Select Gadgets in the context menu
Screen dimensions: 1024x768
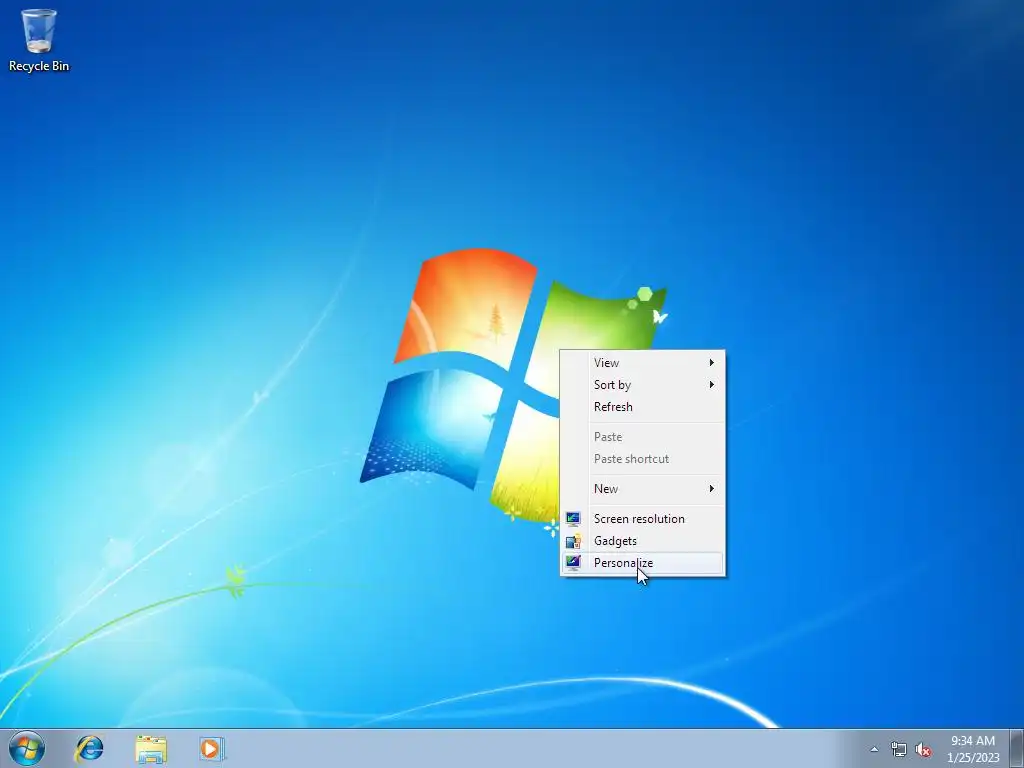[x=643, y=541]
